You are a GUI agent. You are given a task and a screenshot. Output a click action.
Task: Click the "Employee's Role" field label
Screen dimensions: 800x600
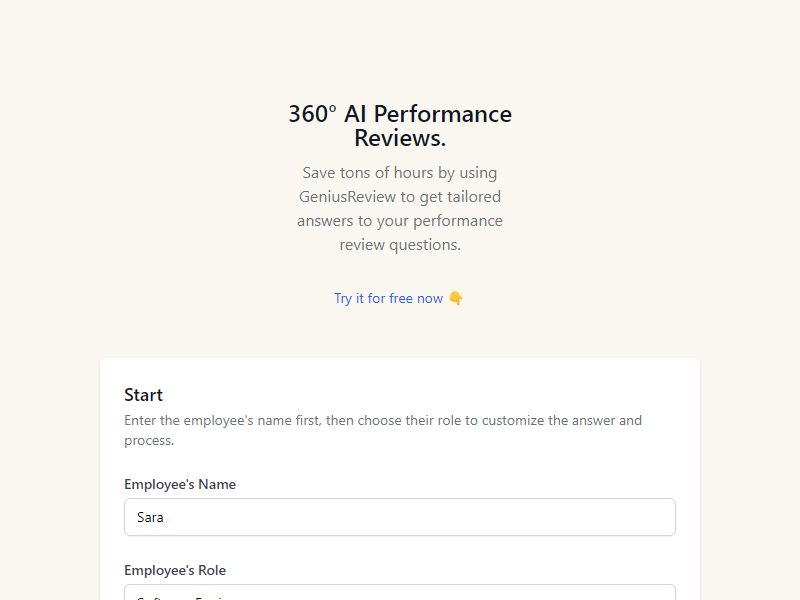click(x=175, y=570)
